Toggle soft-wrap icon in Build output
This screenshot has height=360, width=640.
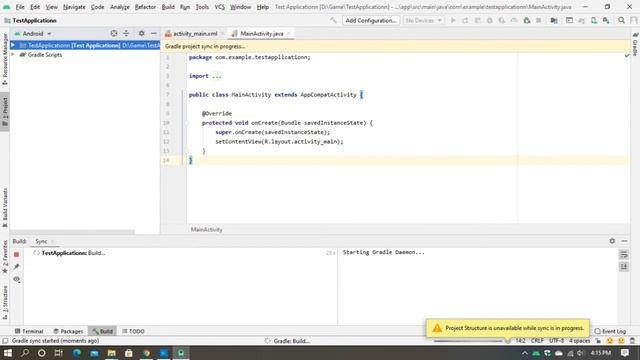624,255
